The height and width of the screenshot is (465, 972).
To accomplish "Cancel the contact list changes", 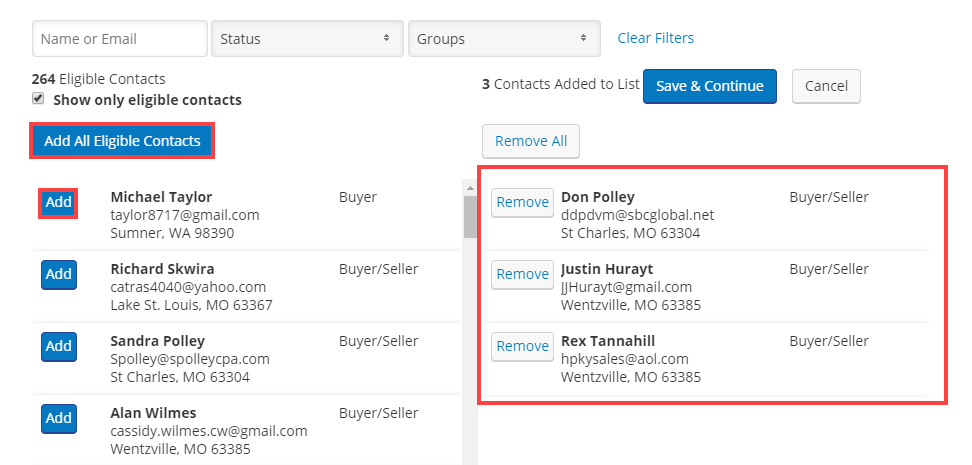I will pyautogui.click(x=826, y=86).
